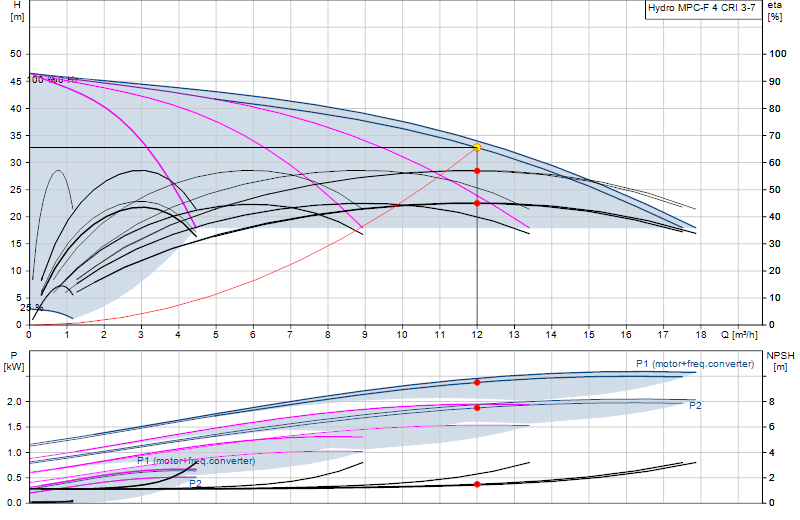Click the P2 label near lower-left curves
Viewport: 800px width, 520px height.
click(x=195, y=483)
